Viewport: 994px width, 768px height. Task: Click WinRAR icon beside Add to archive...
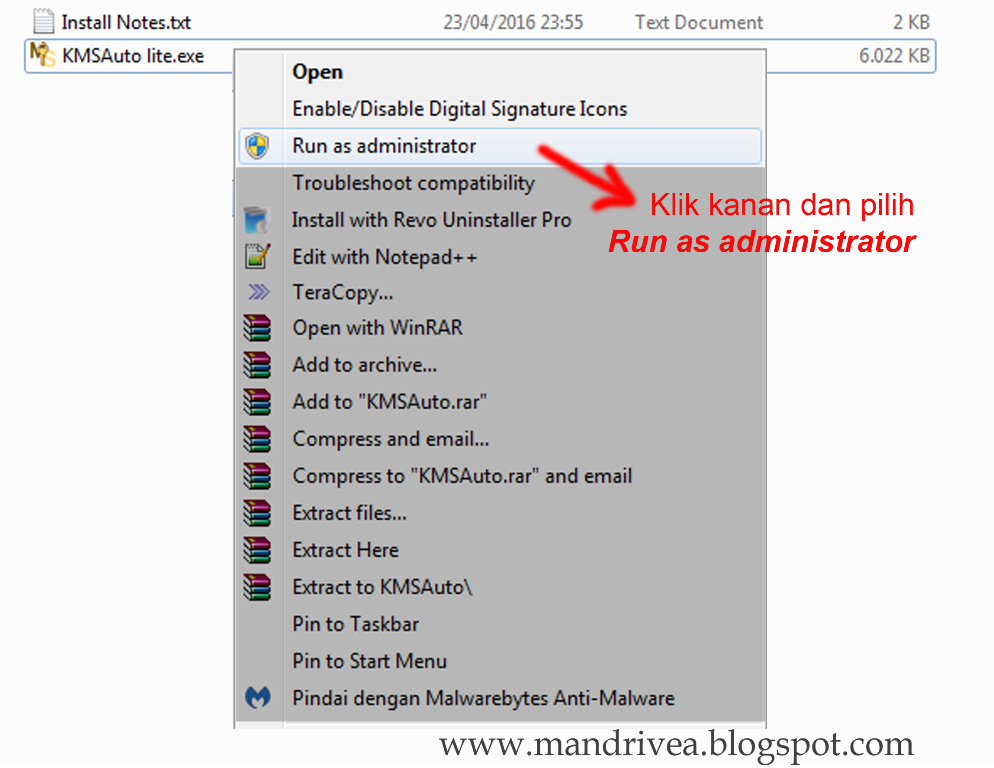pos(257,365)
